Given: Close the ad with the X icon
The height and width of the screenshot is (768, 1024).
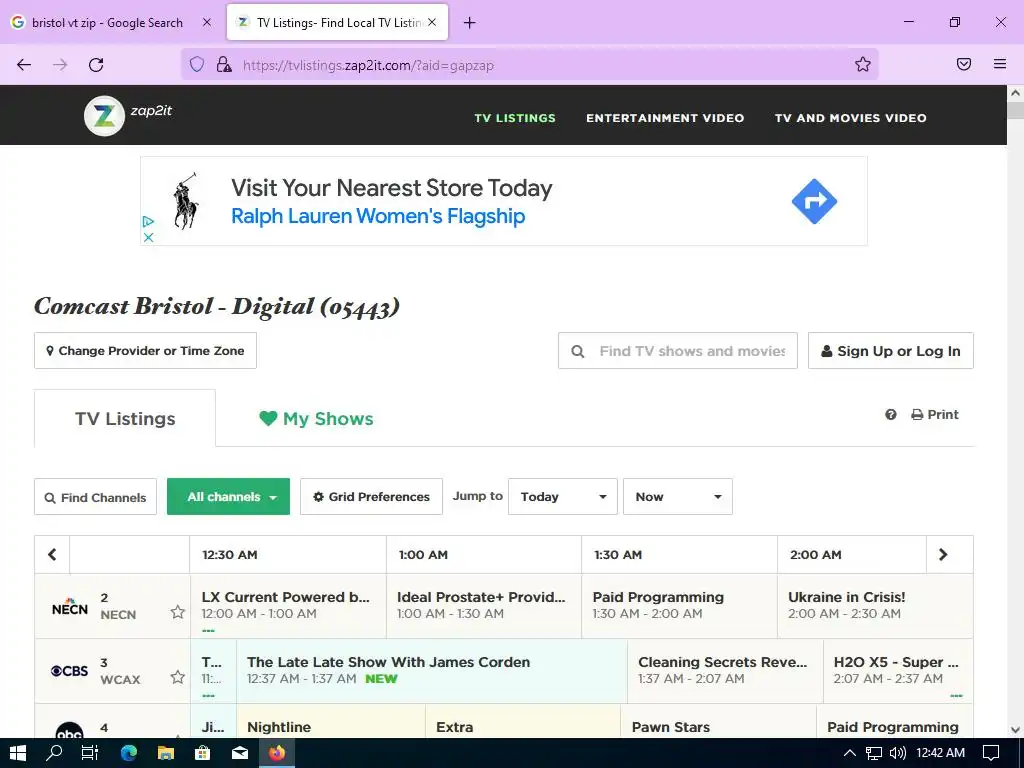Looking at the screenshot, I should [148, 237].
